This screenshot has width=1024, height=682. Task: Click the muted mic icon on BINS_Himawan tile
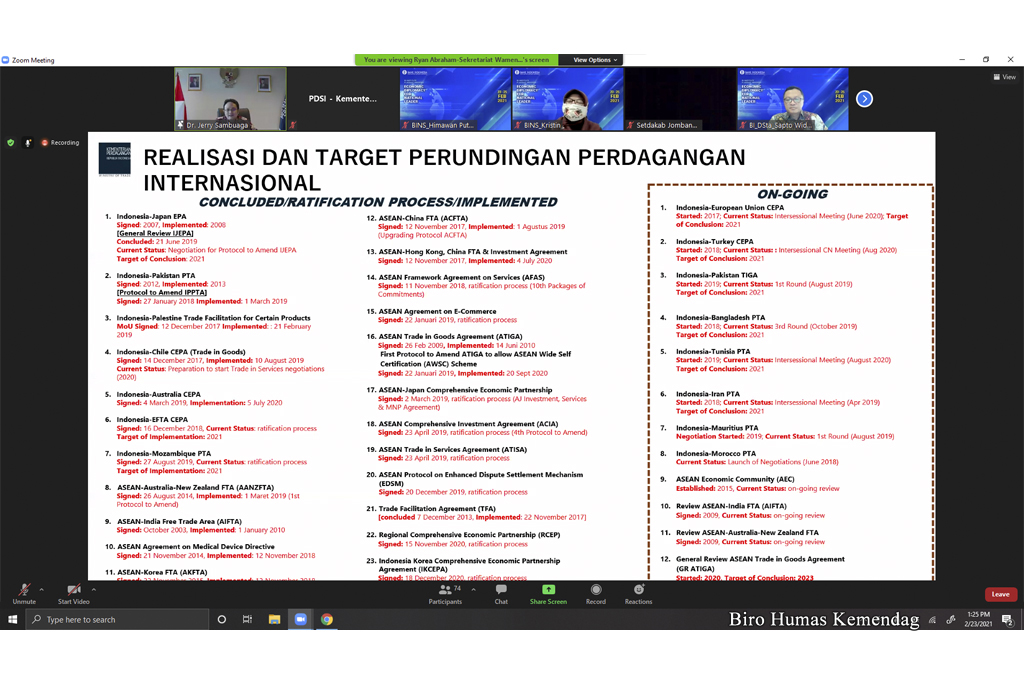(406, 124)
